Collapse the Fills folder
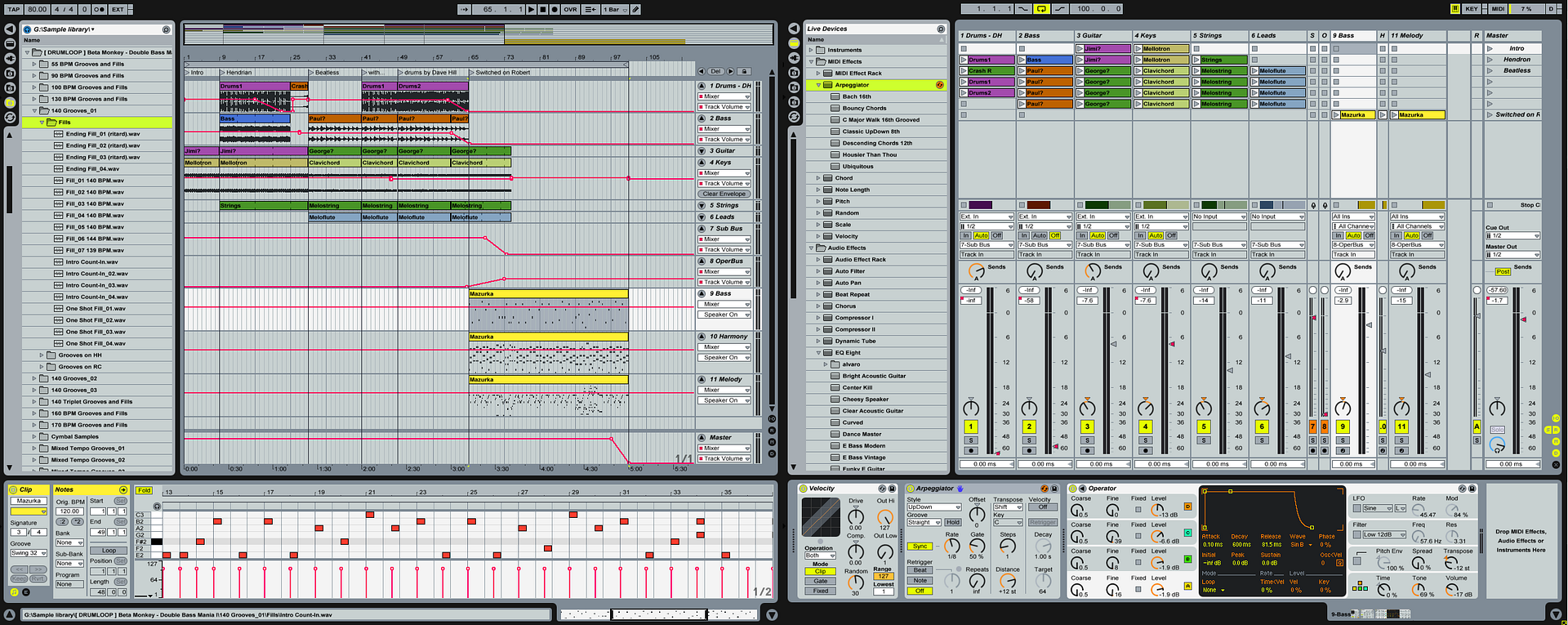Viewport: 1568px width, 625px height. pos(42,122)
